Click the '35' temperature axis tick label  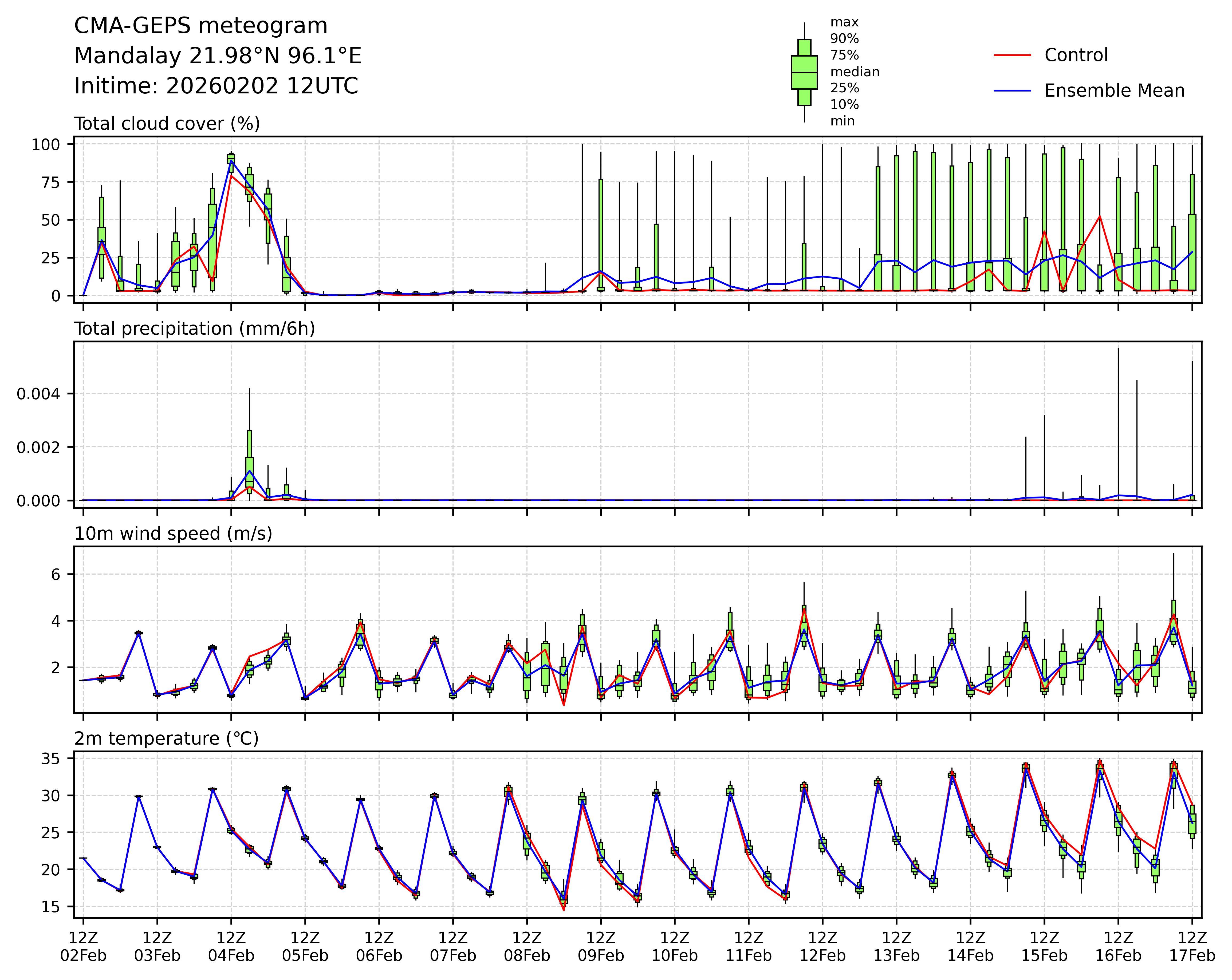pos(52,759)
